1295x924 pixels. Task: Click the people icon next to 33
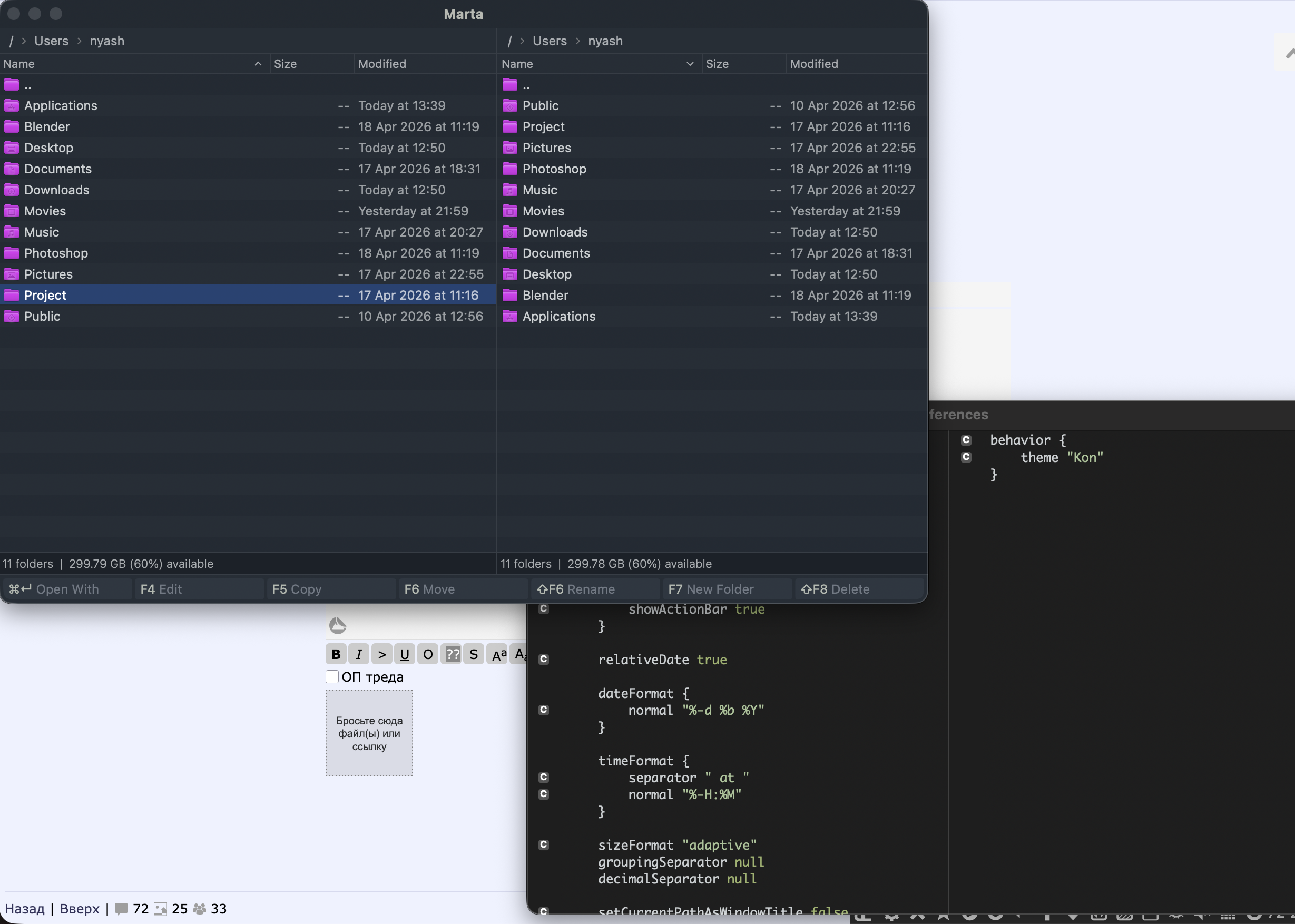point(199,909)
